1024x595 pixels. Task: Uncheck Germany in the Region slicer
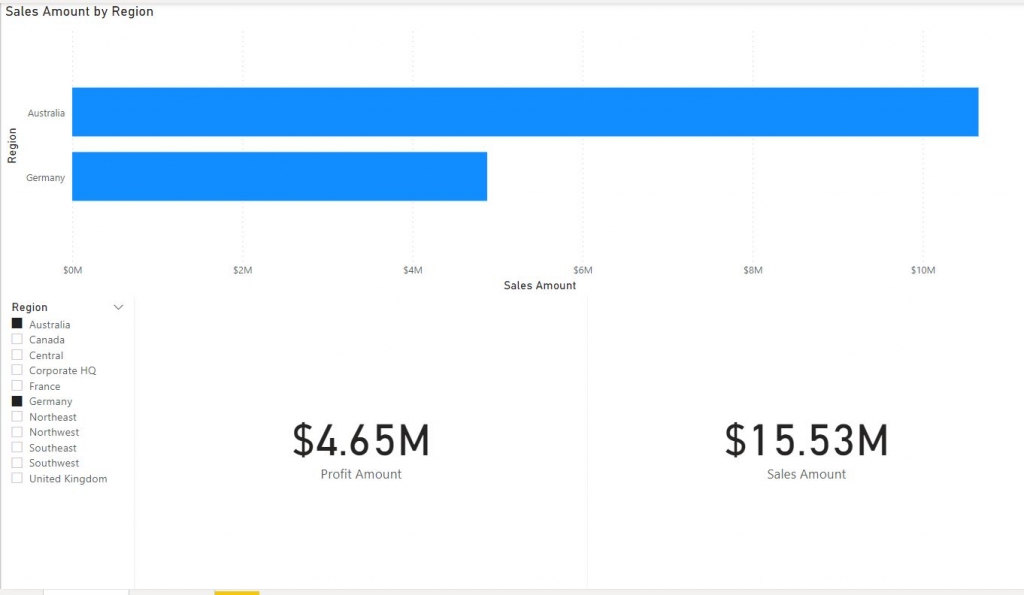click(15, 400)
